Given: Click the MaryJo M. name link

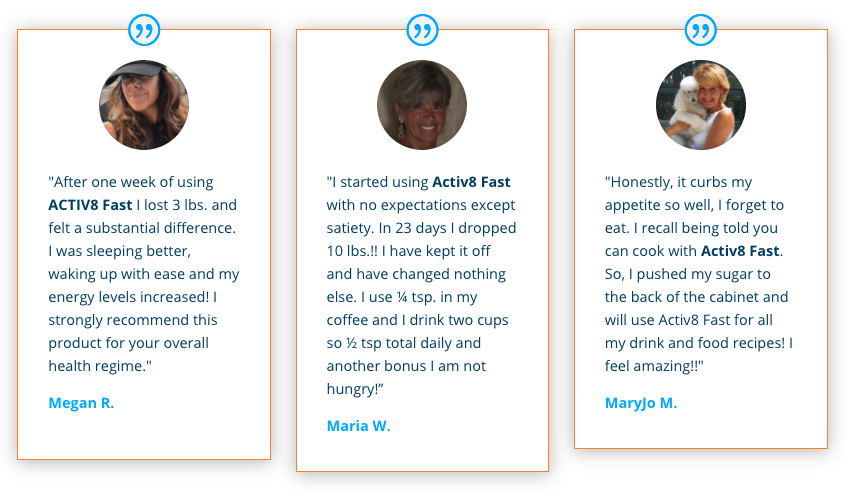Looking at the screenshot, I should pos(641,403).
